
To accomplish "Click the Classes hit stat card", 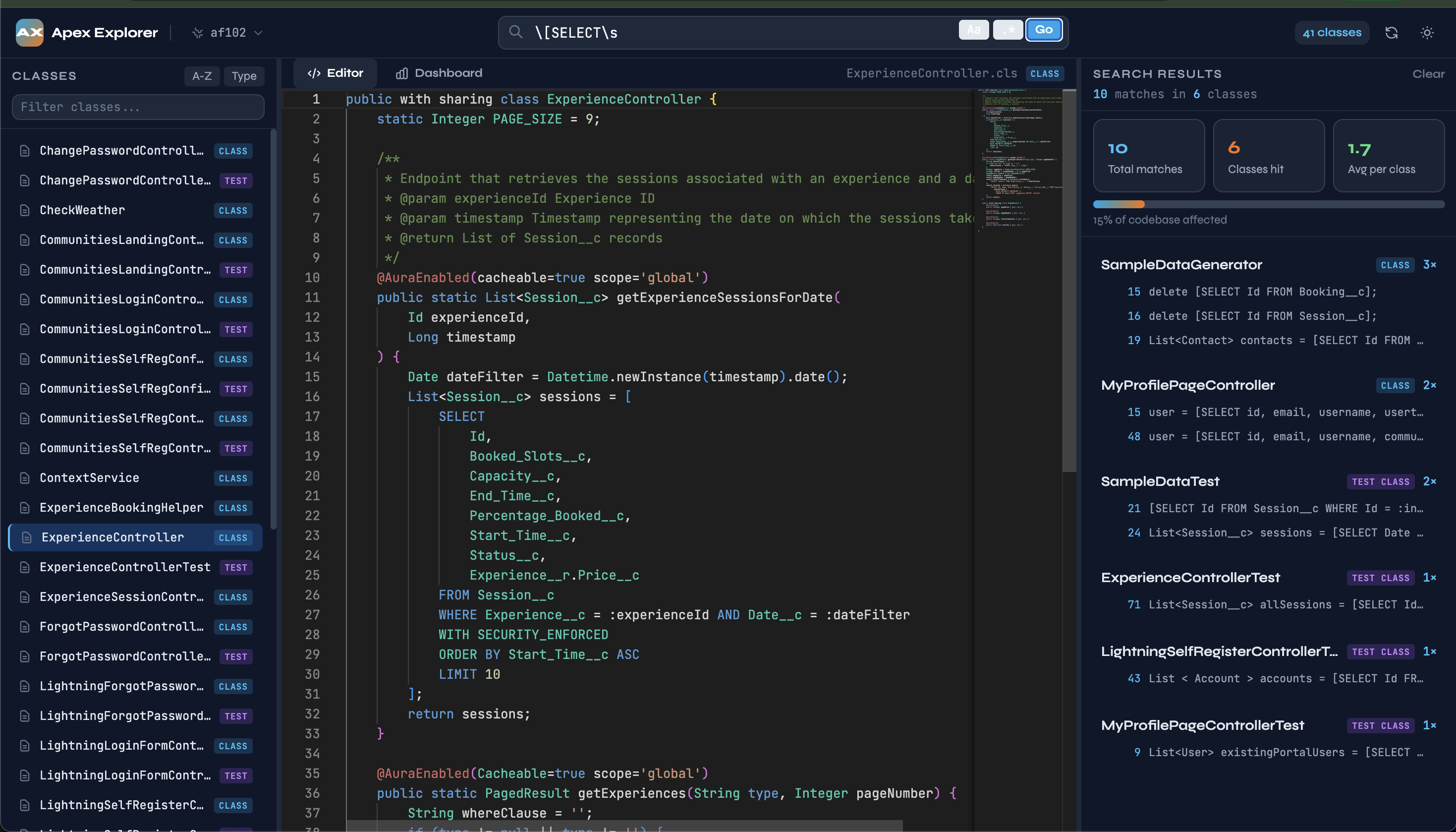I will (x=1269, y=155).
